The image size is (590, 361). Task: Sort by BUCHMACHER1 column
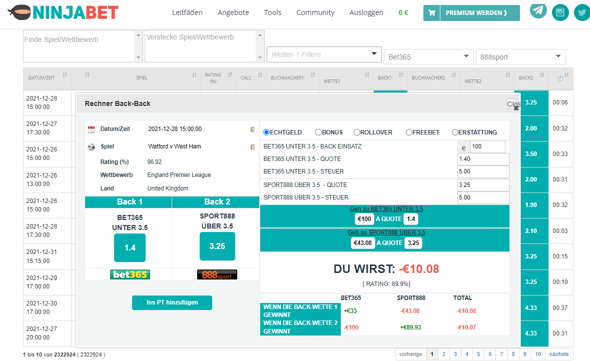click(313, 75)
